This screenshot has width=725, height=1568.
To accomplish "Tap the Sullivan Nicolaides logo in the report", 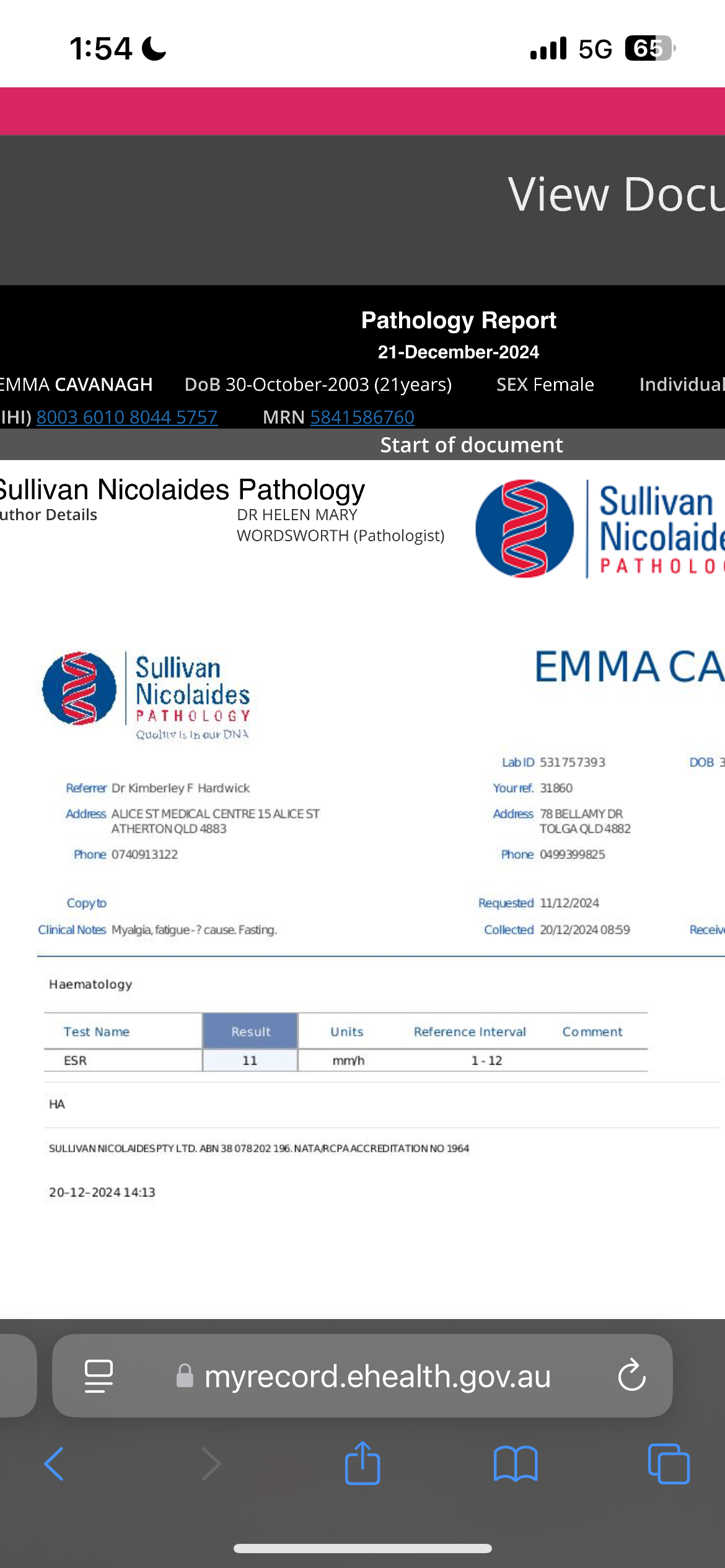I will 146,695.
